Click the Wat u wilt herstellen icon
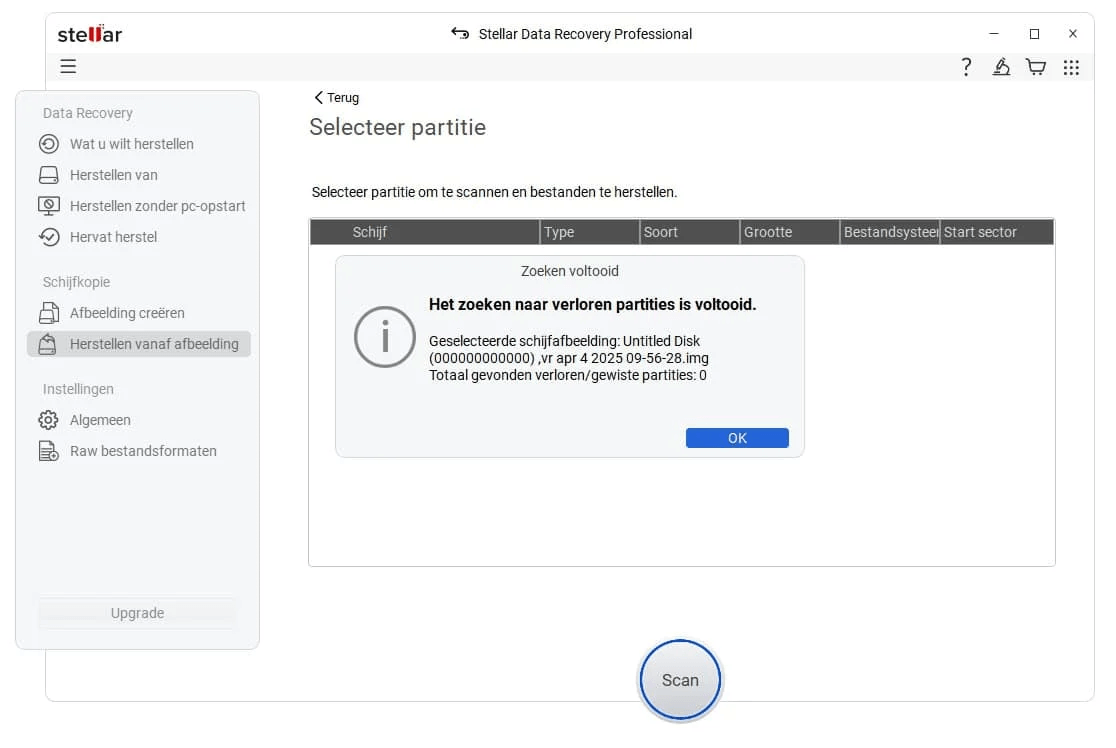1116x748 pixels. [x=48, y=144]
